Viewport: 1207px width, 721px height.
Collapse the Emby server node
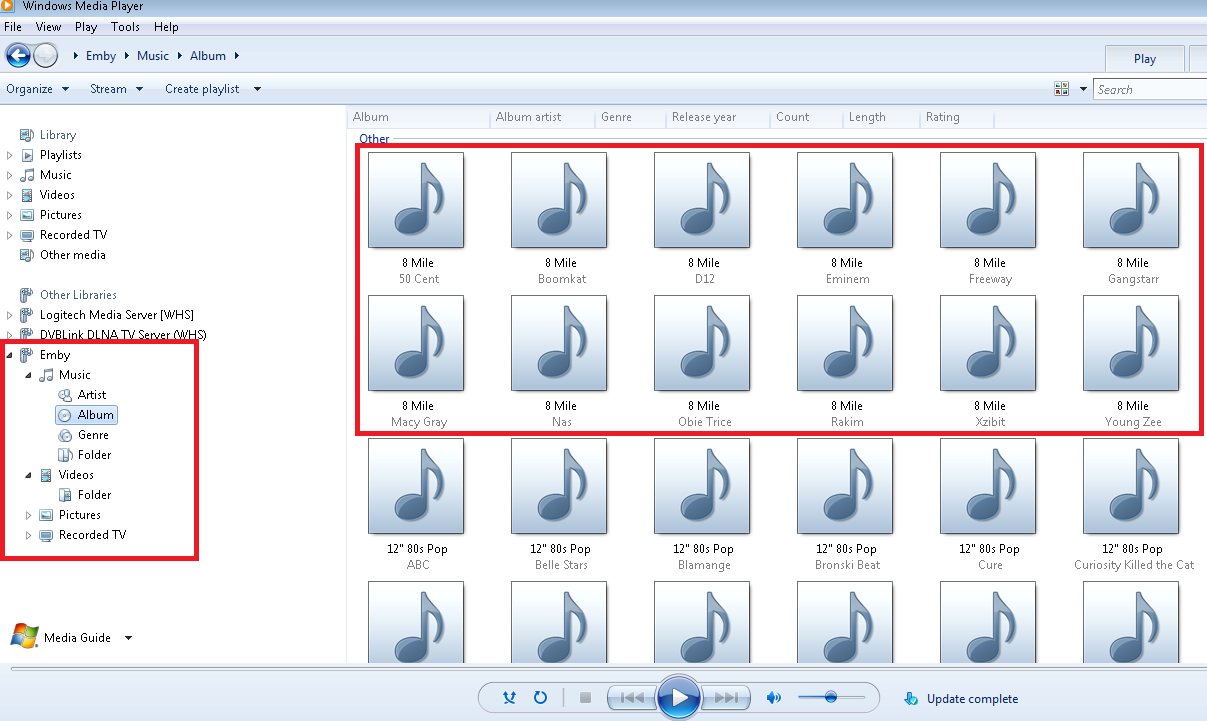[x=10, y=355]
